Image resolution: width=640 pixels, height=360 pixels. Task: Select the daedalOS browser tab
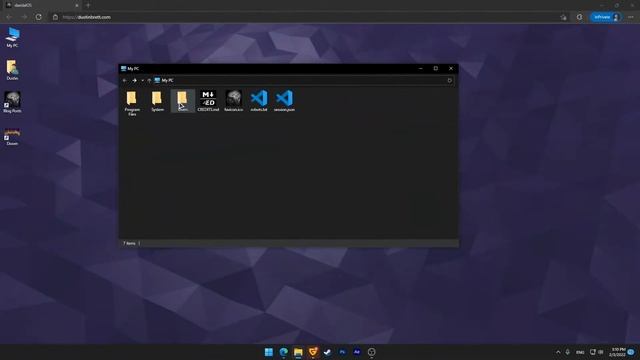click(x=42, y=5)
